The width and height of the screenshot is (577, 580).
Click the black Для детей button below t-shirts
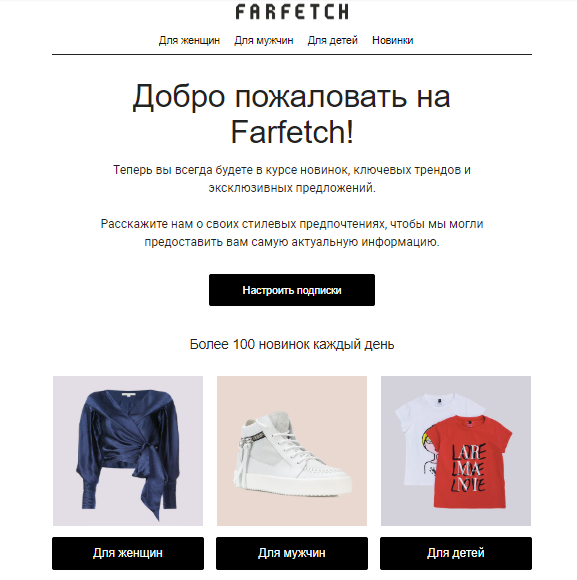point(456,553)
